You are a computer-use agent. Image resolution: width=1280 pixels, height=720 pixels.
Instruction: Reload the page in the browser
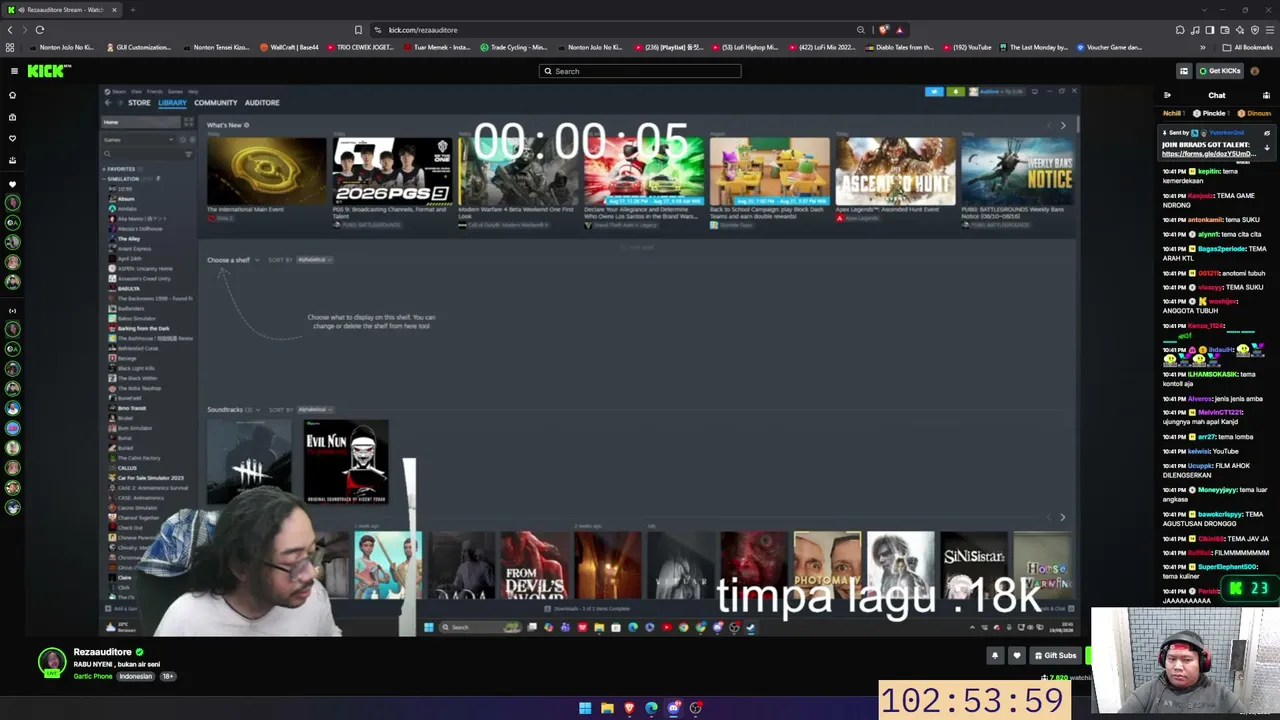[x=40, y=30]
